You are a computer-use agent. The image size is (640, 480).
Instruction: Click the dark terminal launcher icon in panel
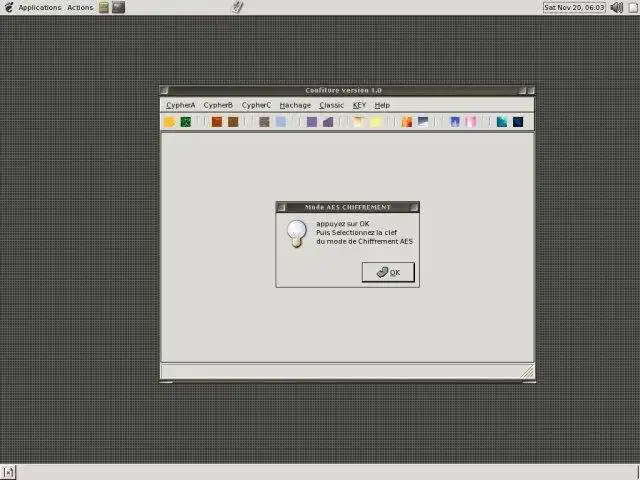[x=118, y=7]
